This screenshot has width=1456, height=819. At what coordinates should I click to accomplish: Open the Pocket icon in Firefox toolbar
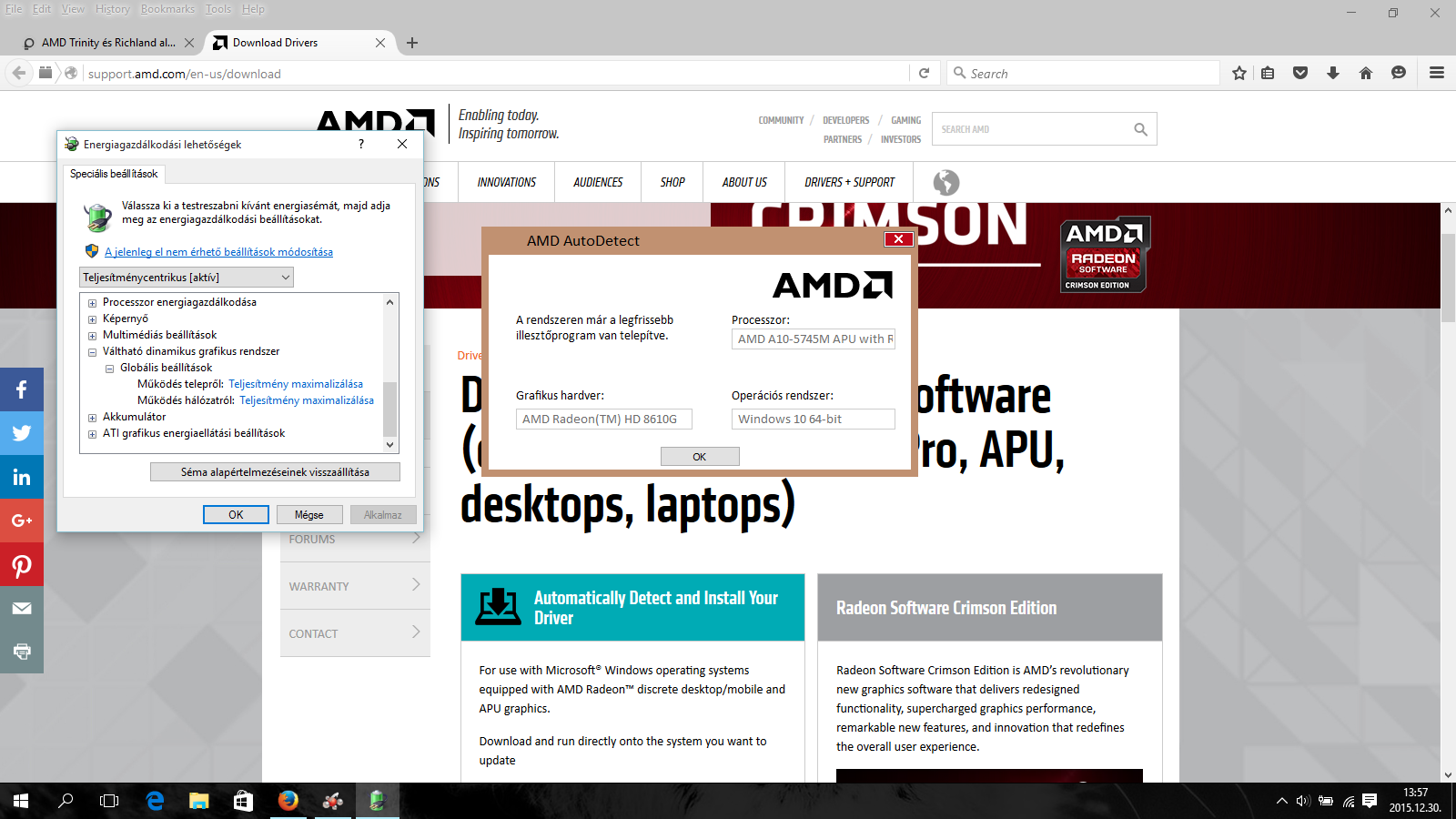(1300, 73)
